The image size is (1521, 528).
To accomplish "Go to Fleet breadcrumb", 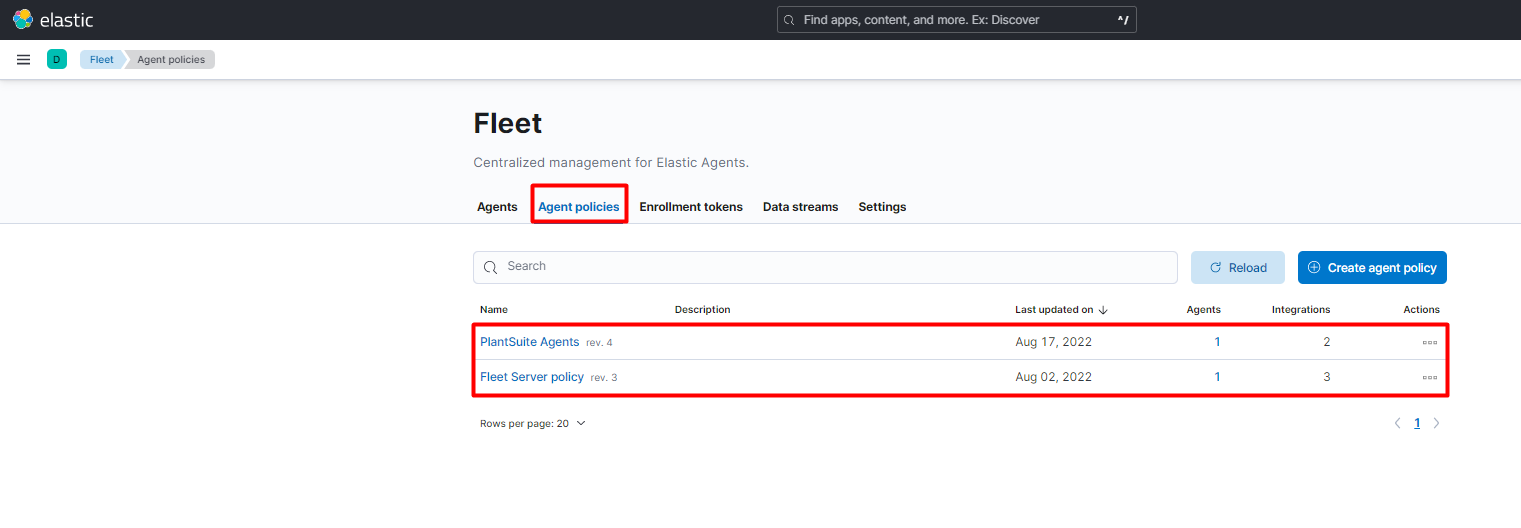I will [102, 60].
